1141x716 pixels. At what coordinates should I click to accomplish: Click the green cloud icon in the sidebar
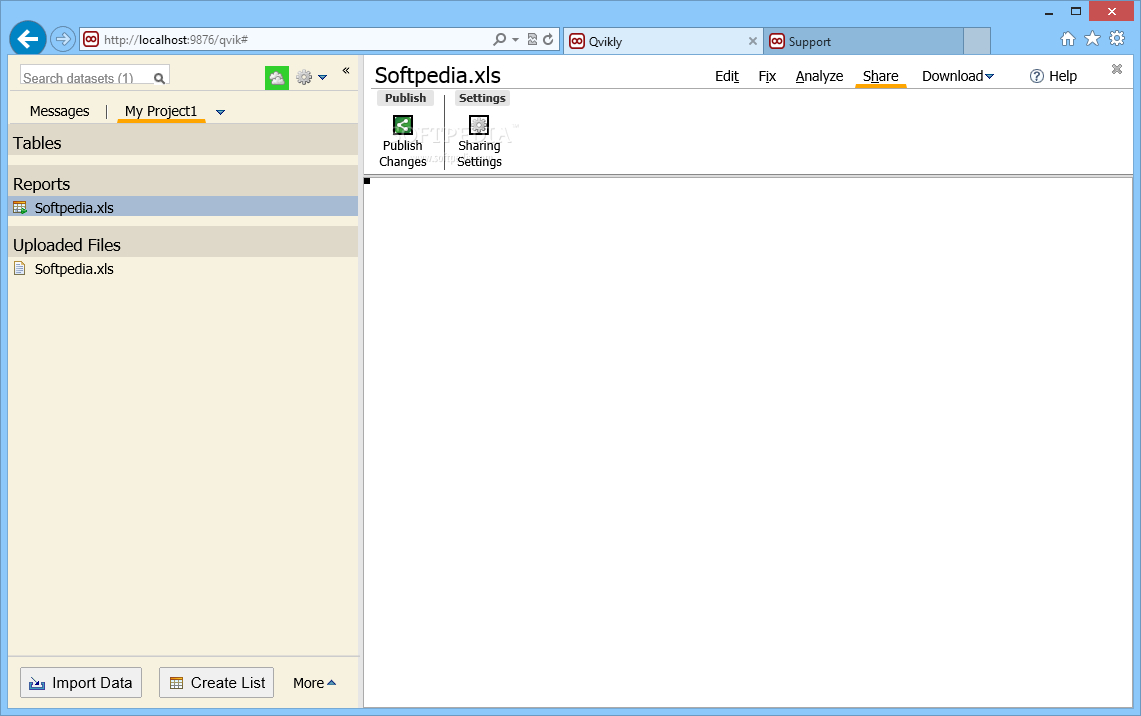[277, 77]
